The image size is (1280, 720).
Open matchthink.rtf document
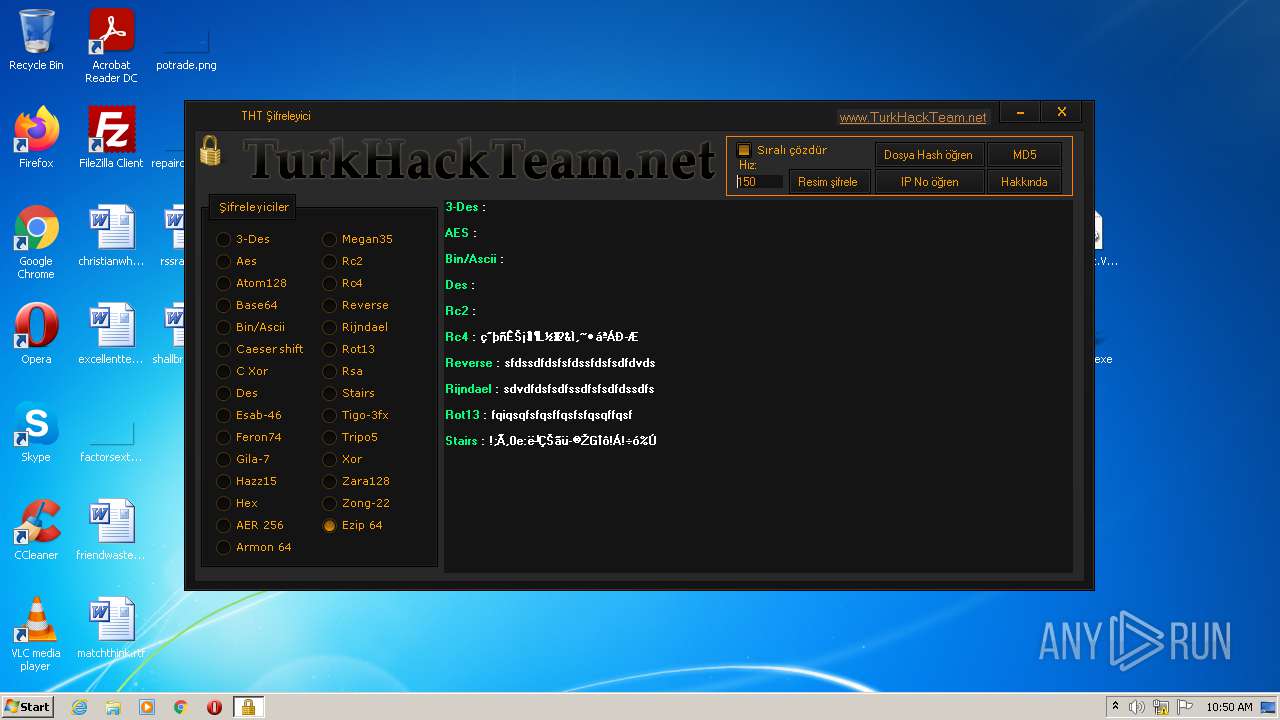pos(111,628)
